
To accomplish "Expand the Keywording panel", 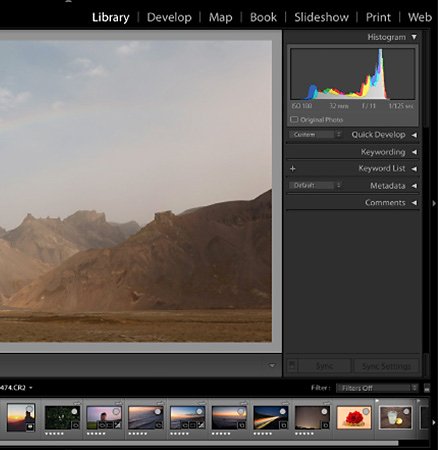I will pos(414,152).
